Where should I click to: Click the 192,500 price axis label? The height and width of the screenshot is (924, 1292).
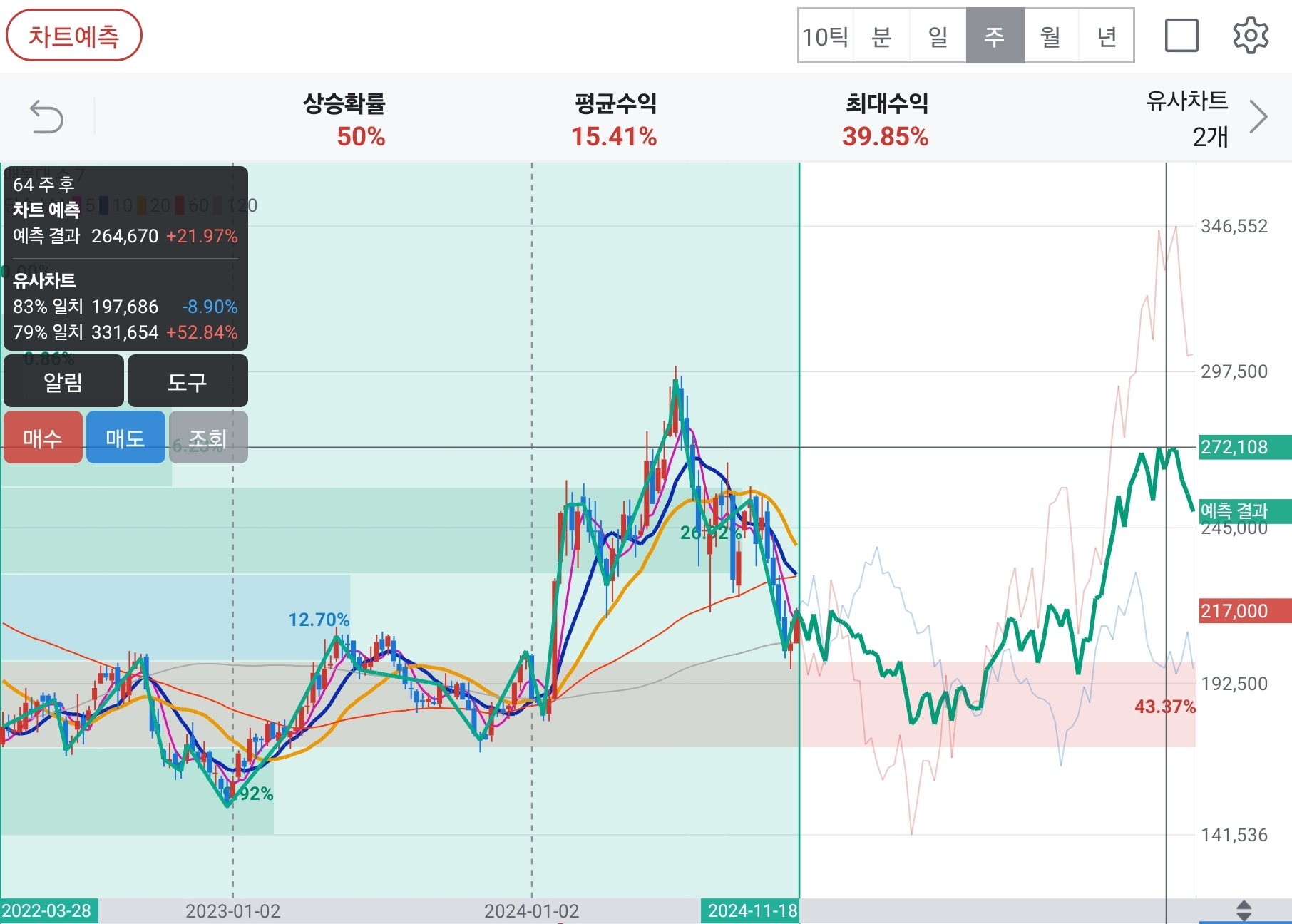[x=1234, y=684]
